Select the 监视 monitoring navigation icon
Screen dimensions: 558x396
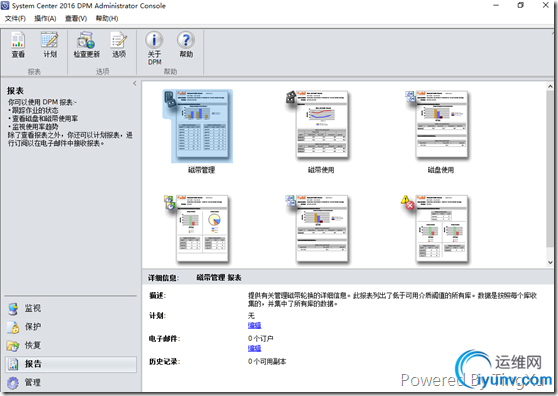point(14,308)
